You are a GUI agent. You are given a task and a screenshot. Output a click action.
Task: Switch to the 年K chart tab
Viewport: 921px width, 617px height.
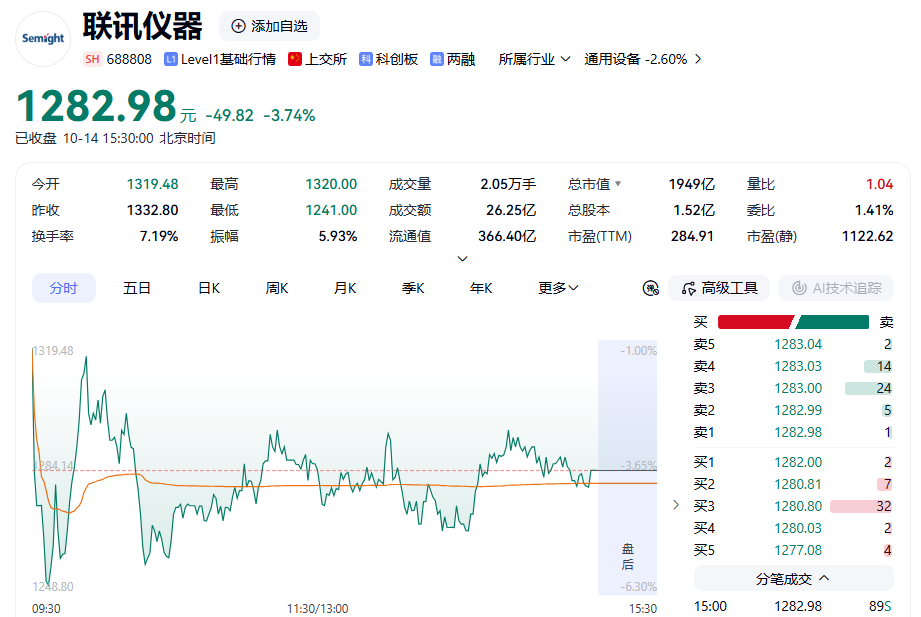481,288
